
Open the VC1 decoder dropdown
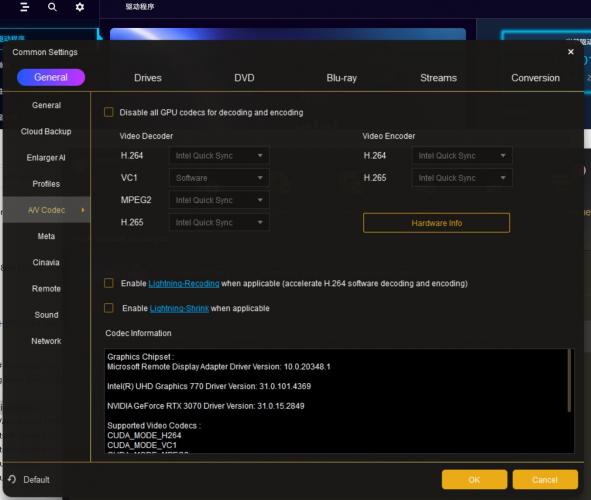(x=219, y=178)
